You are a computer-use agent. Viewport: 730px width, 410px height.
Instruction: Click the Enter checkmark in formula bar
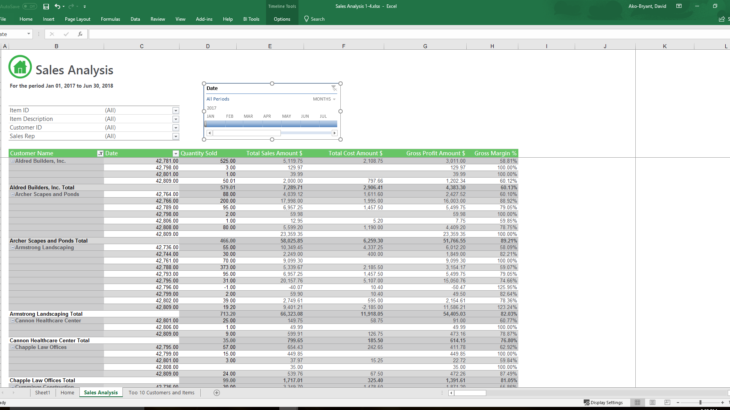[66, 34]
